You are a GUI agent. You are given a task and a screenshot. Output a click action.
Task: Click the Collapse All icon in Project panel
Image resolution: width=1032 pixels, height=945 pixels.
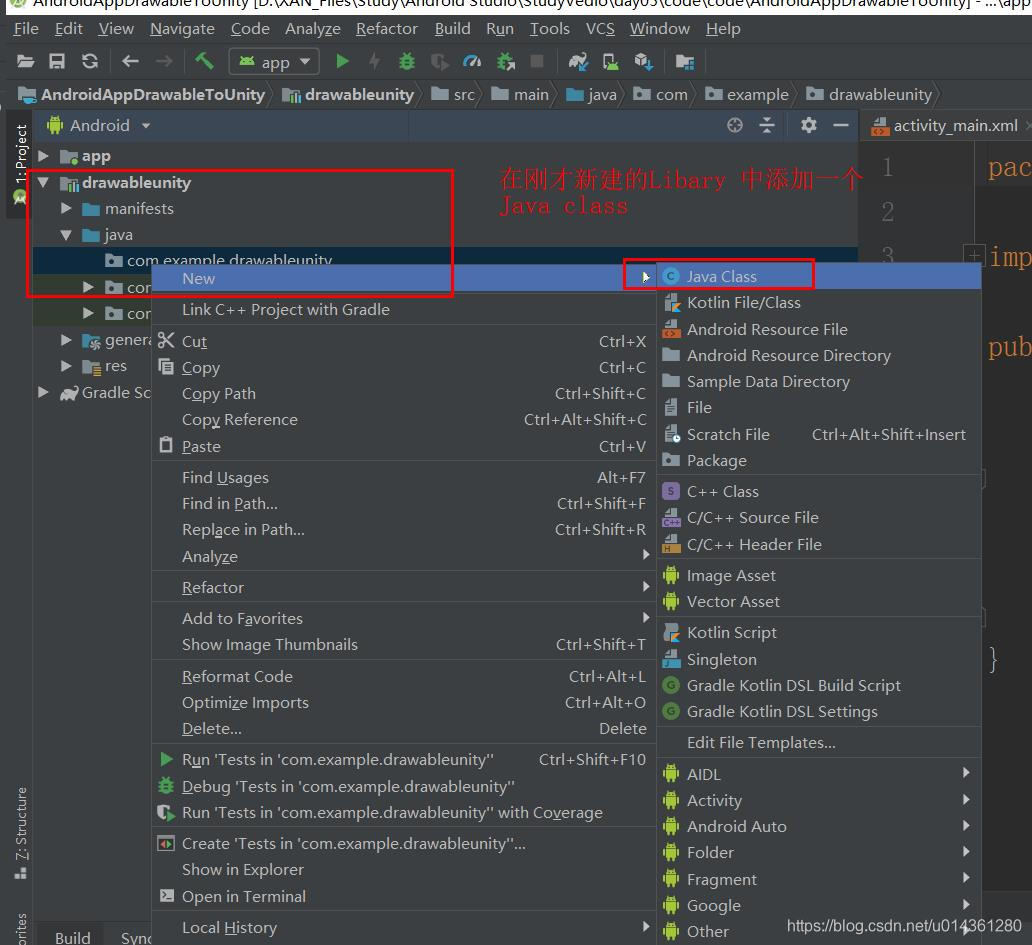click(767, 125)
